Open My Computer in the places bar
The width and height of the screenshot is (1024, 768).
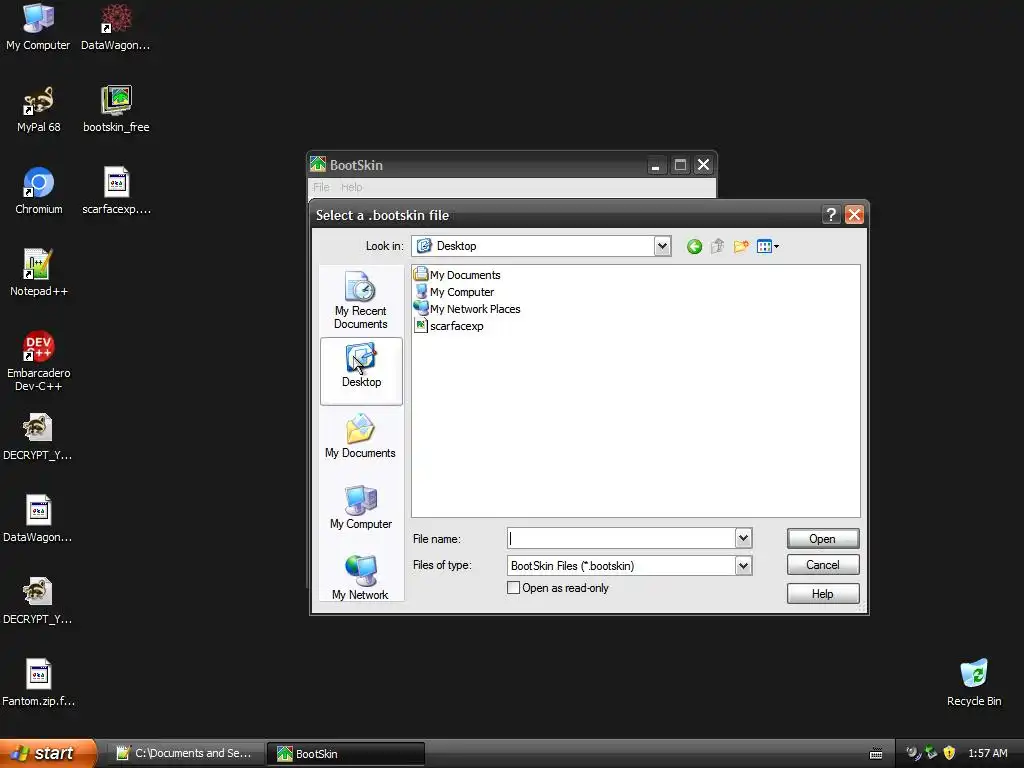[x=360, y=507]
